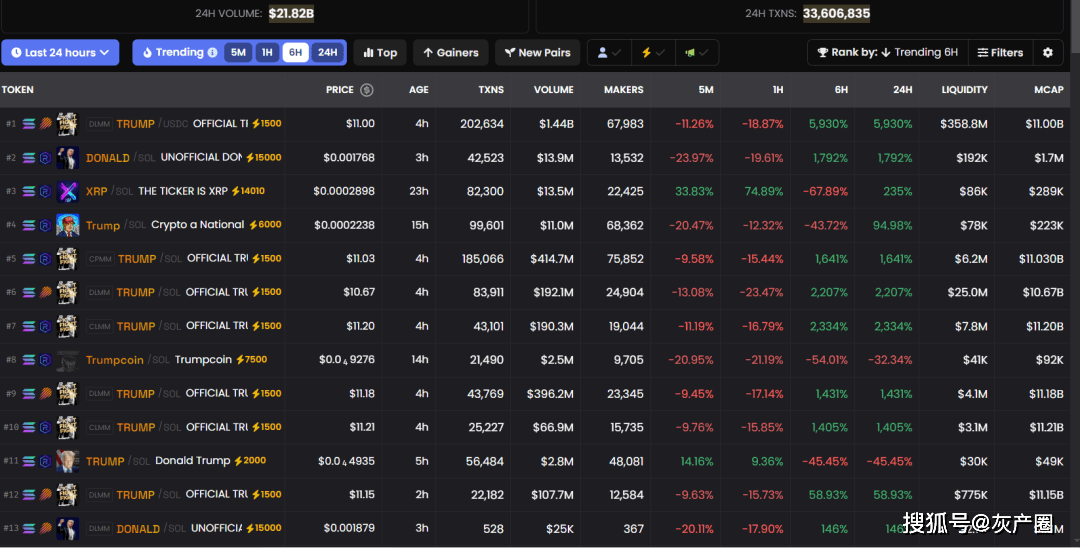Viewport: 1080px width, 548px height.
Task: Click the DLMM badge in row #1
Action: (99, 124)
